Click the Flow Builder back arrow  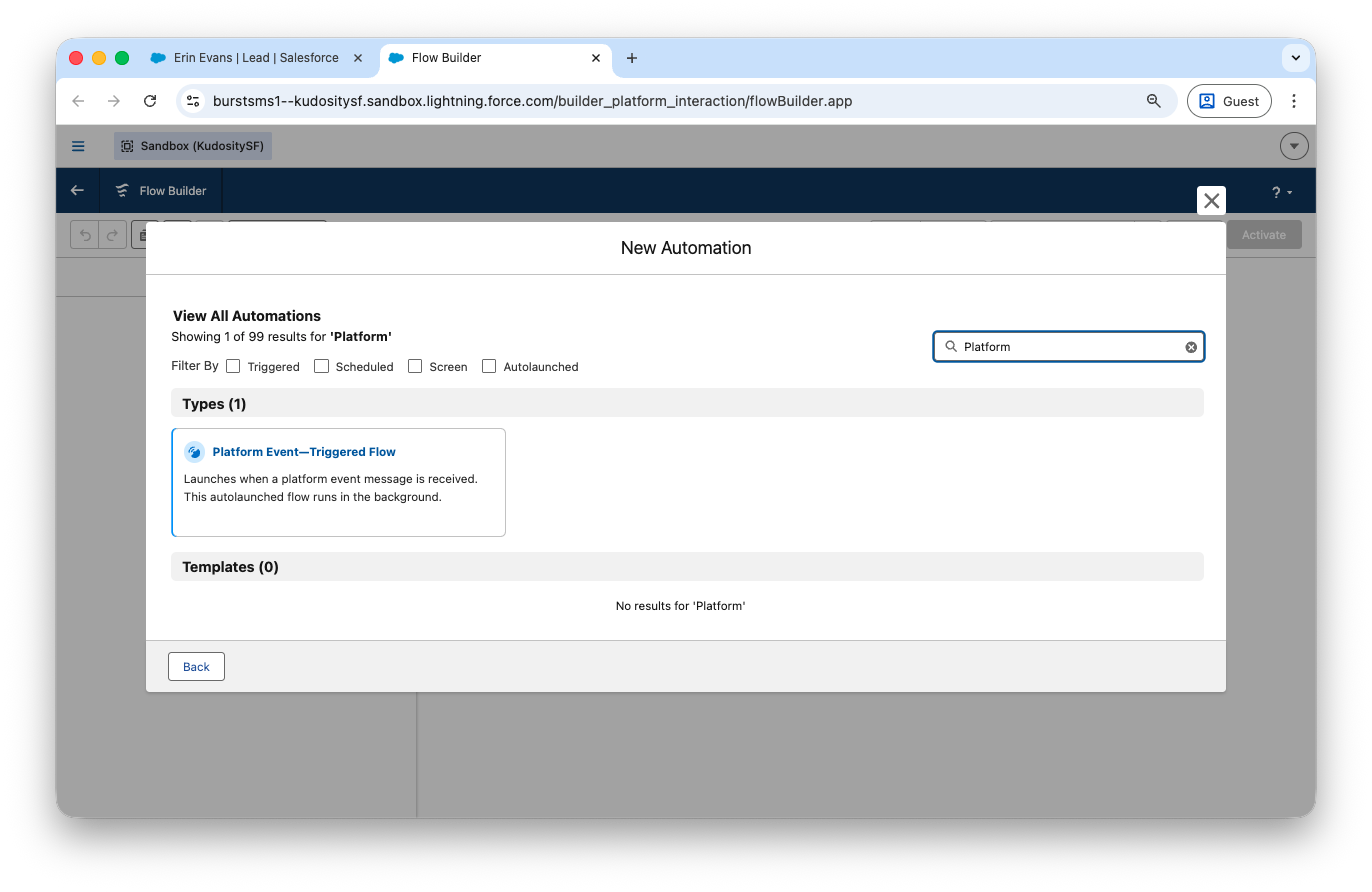click(78, 191)
